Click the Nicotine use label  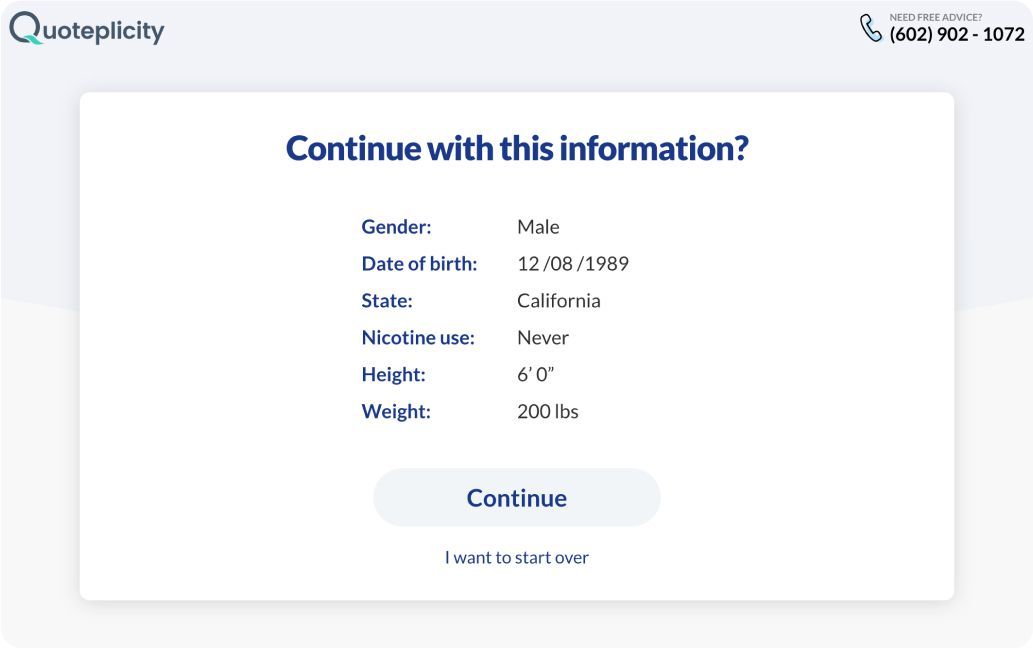point(418,337)
